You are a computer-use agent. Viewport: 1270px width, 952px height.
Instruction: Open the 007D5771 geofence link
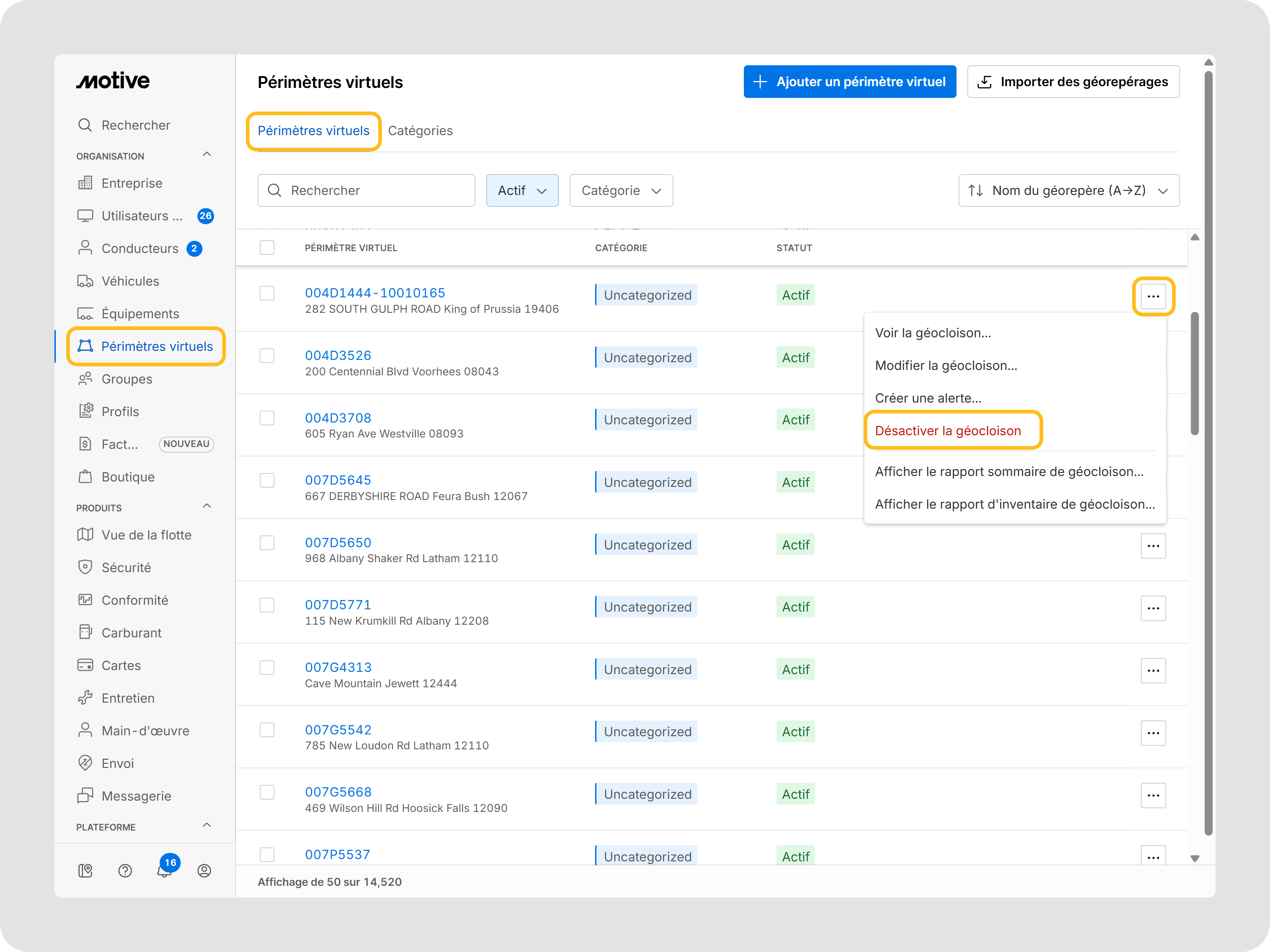point(337,605)
